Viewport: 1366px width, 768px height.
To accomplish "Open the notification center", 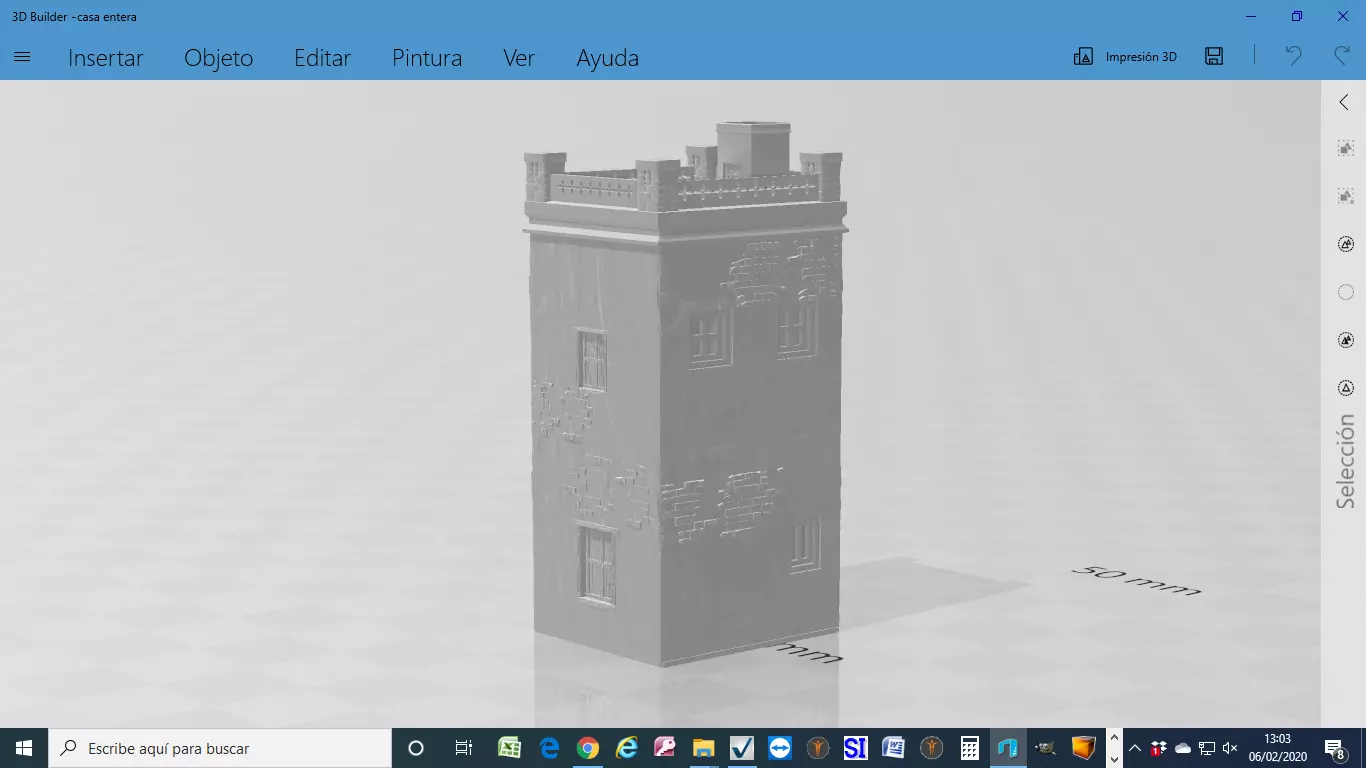I will point(1335,748).
